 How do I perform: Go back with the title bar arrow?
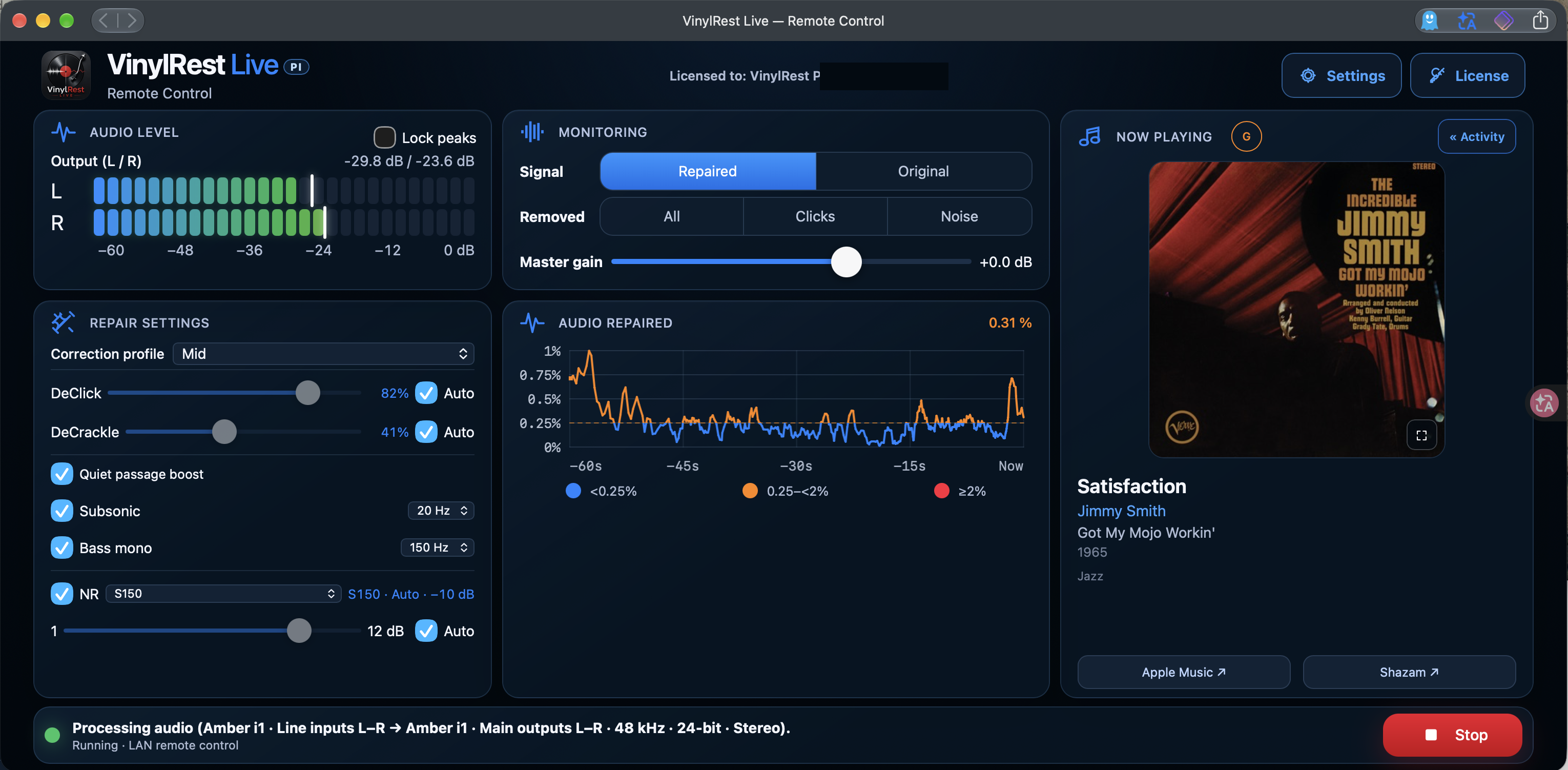pyautogui.click(x=104, y=21)
